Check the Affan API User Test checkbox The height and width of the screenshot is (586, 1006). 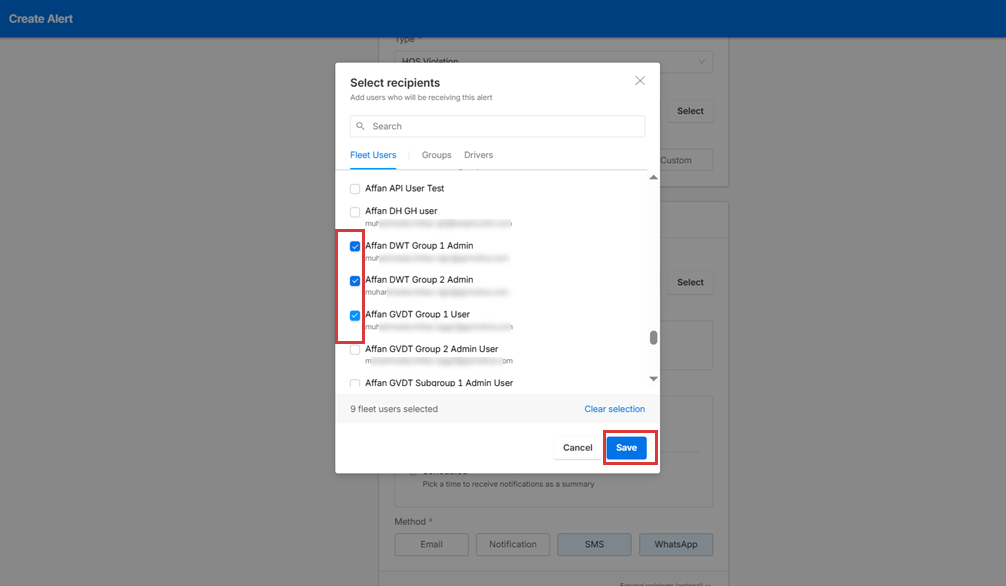pyautogui.click(x=355, y=189)
